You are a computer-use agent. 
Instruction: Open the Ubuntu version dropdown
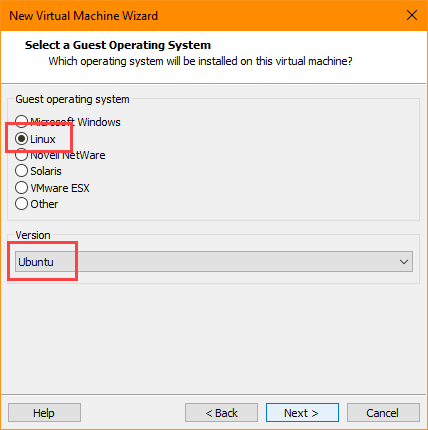click(x=214, y=262)
